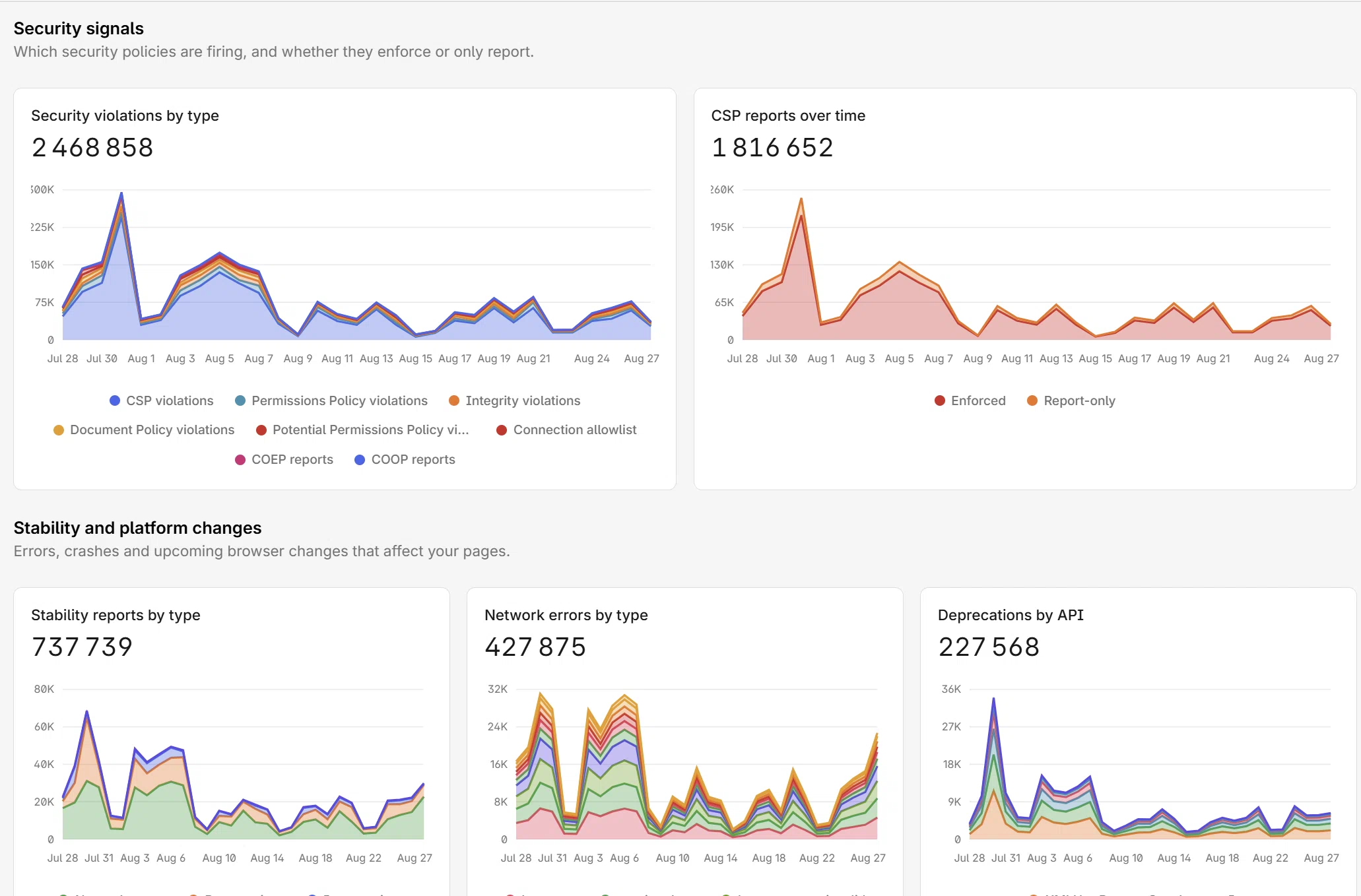Image resolution: width=1361 pixels, height=896 pixels.
Task: Toggle Potential Permissions Policy legend entry
Action: pyautogui.click(x=362, y=430)
